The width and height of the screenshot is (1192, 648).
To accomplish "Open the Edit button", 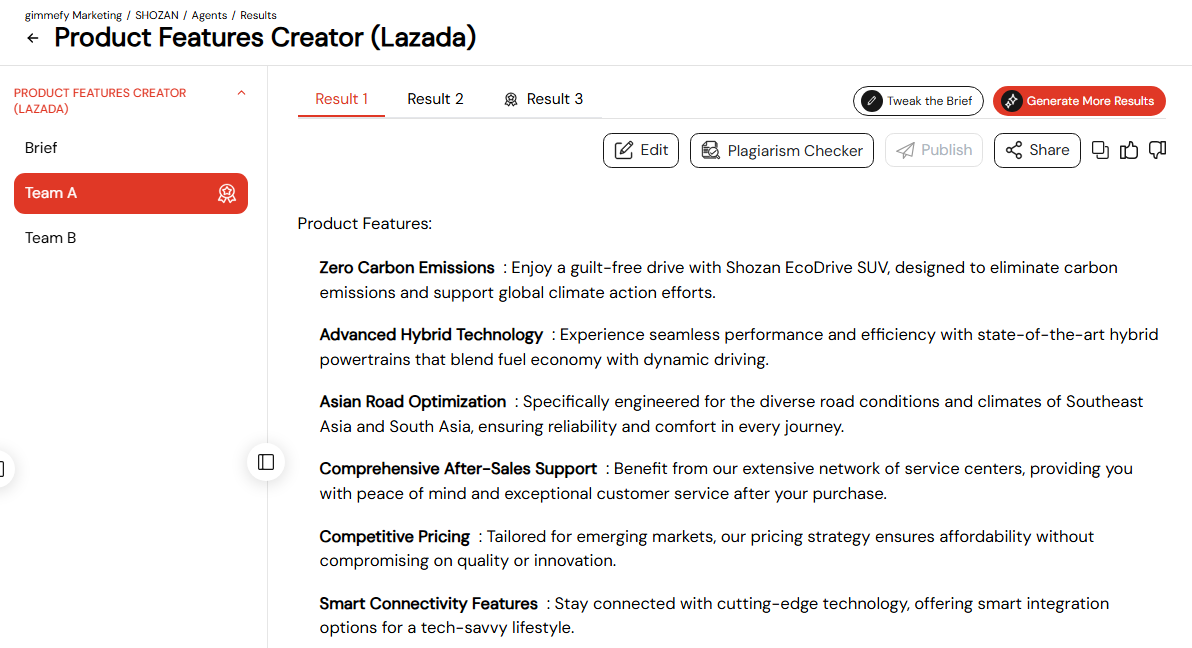I will [x=641, y=151].
